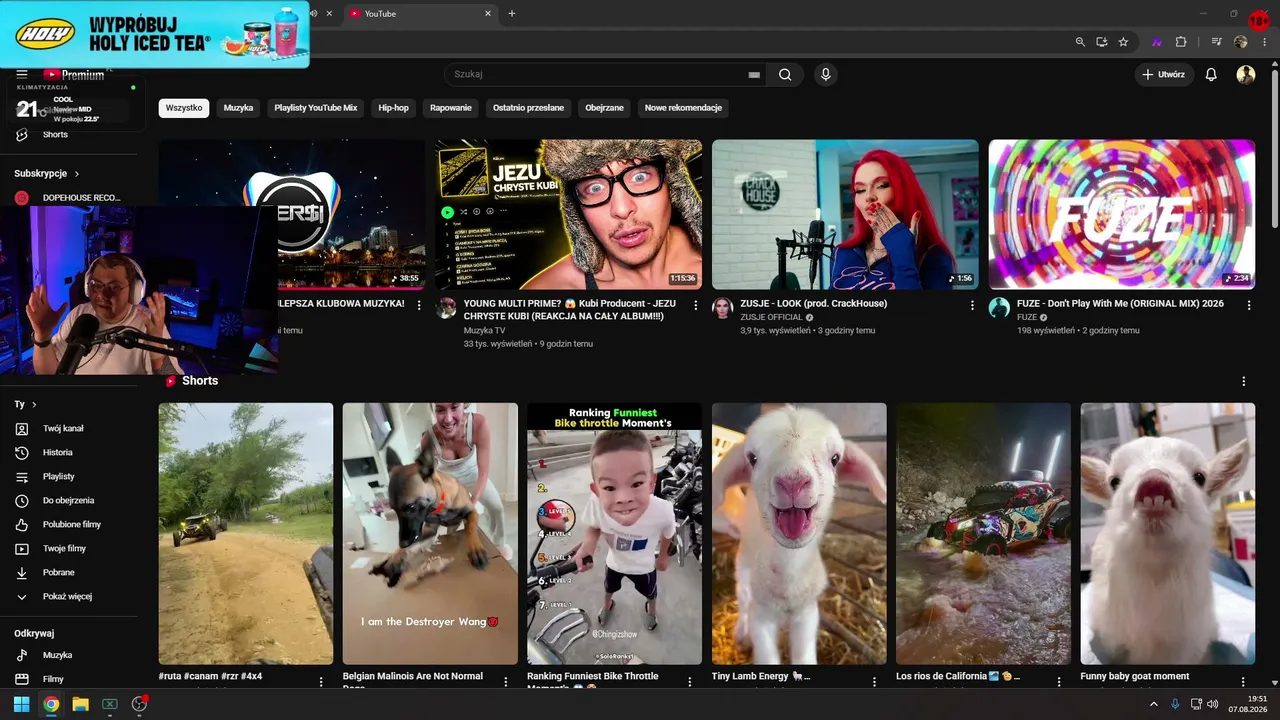Open options for YOUNG MULTI PRIME video
The width and height of the screenshot is (1280, 720).
tap(696, 305)
